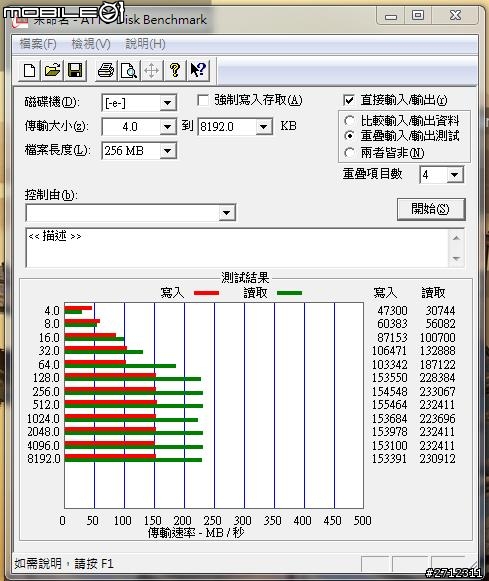This screenshot has height=581, width=489.
Task: Click the Save floppy disk icon
Action: click(x=76, y=70)
